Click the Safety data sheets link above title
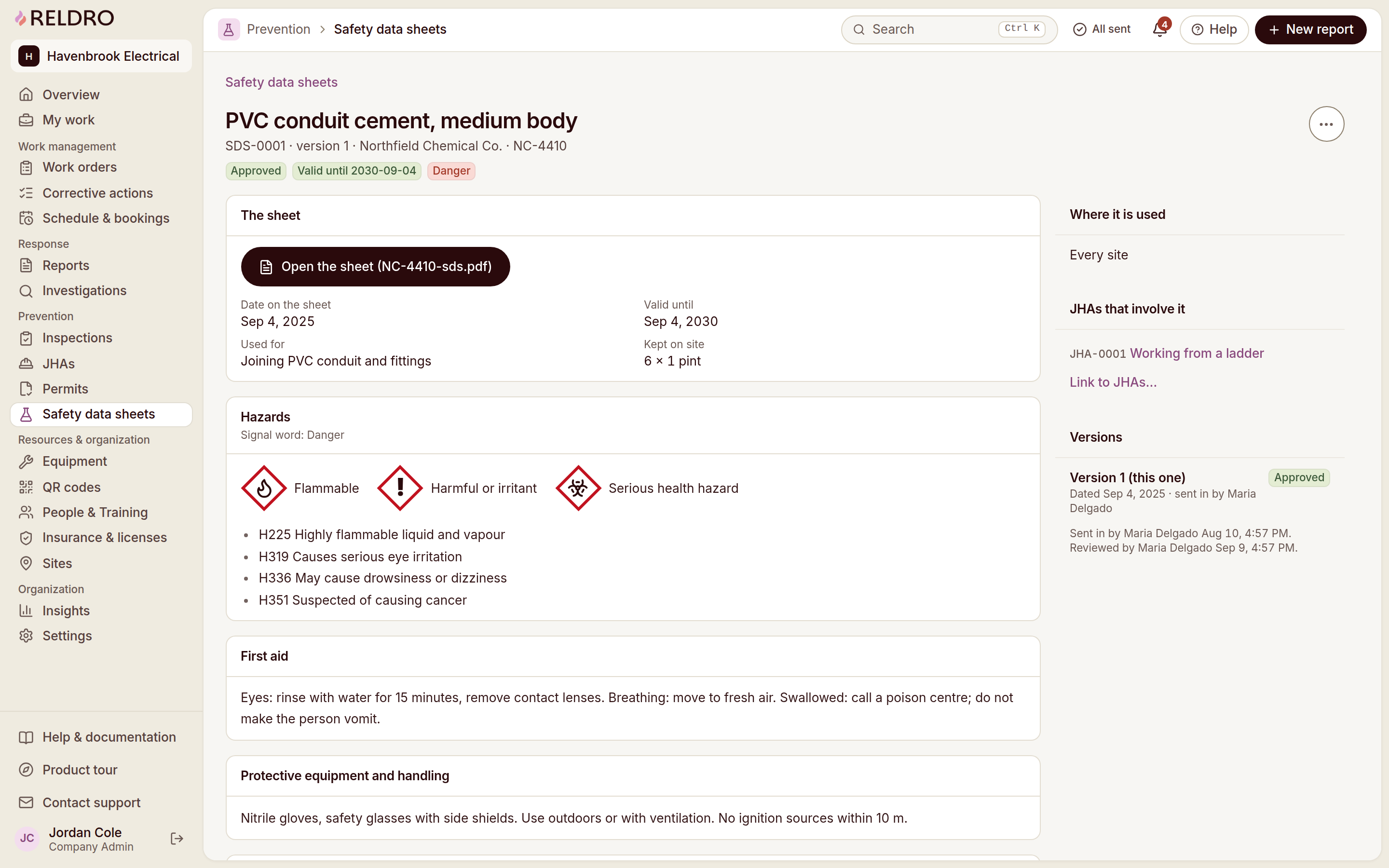This screenshot has height=868, width=1389. coord(281,82)
